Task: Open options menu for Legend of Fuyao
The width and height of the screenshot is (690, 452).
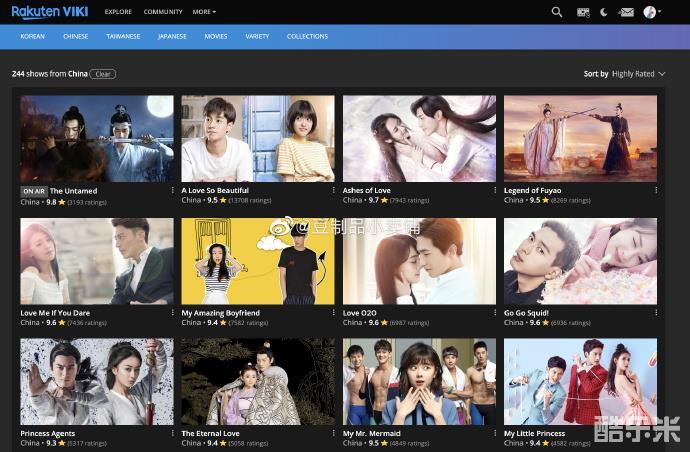Action: point(656,190)
